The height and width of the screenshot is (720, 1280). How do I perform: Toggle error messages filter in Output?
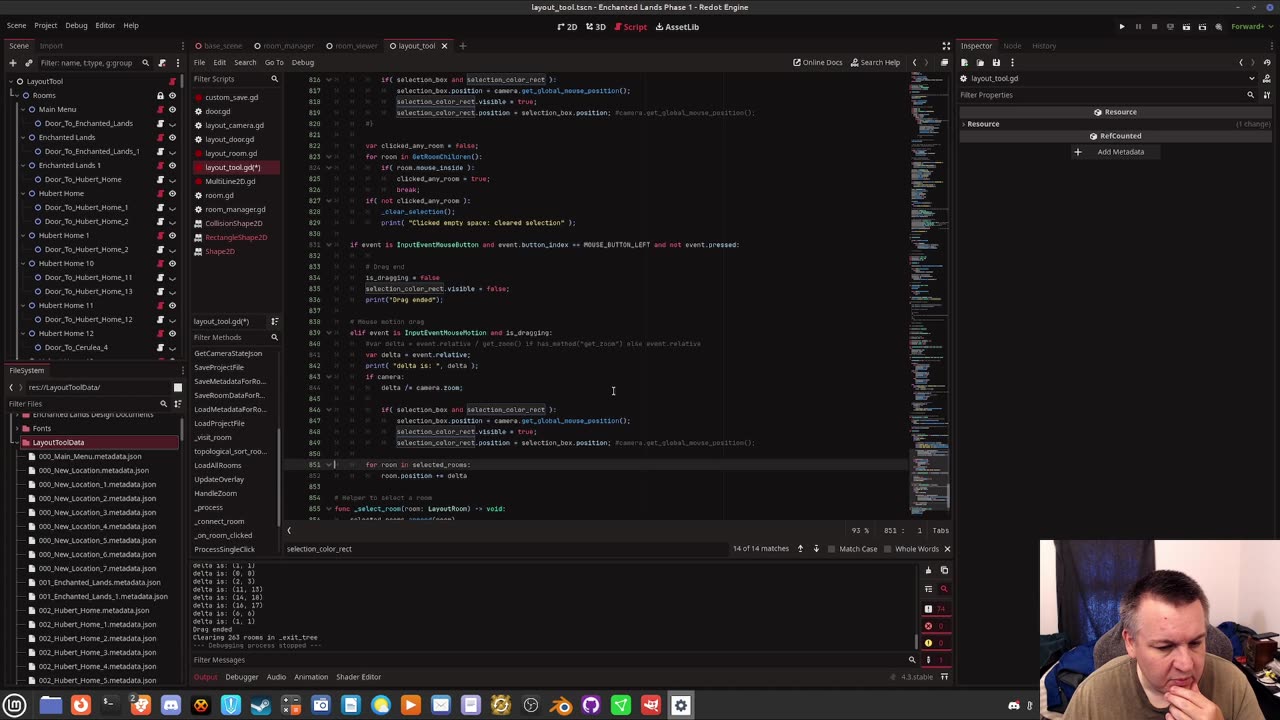(934, 626)
